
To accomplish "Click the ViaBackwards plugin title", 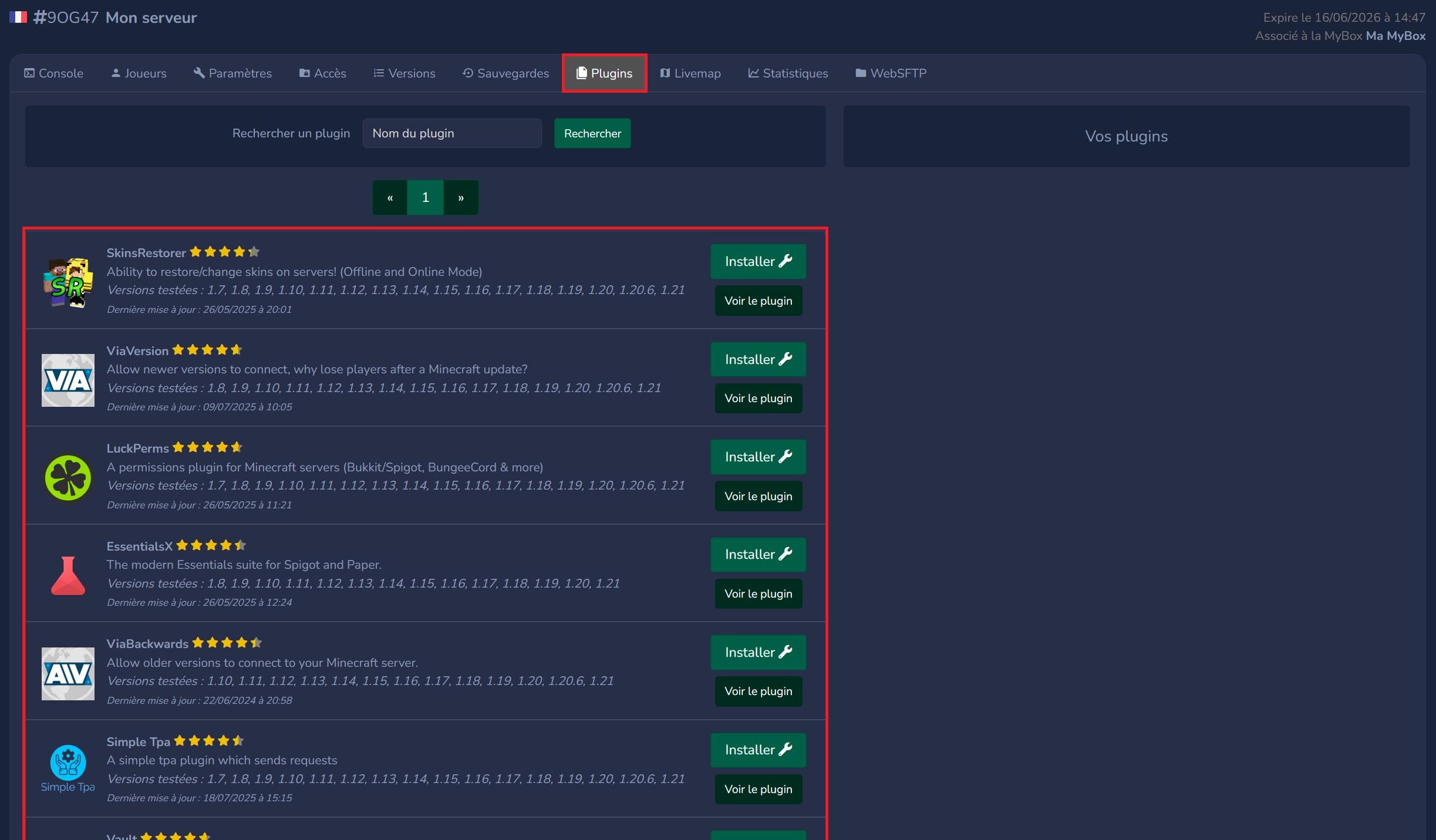I will coord(147,644).
